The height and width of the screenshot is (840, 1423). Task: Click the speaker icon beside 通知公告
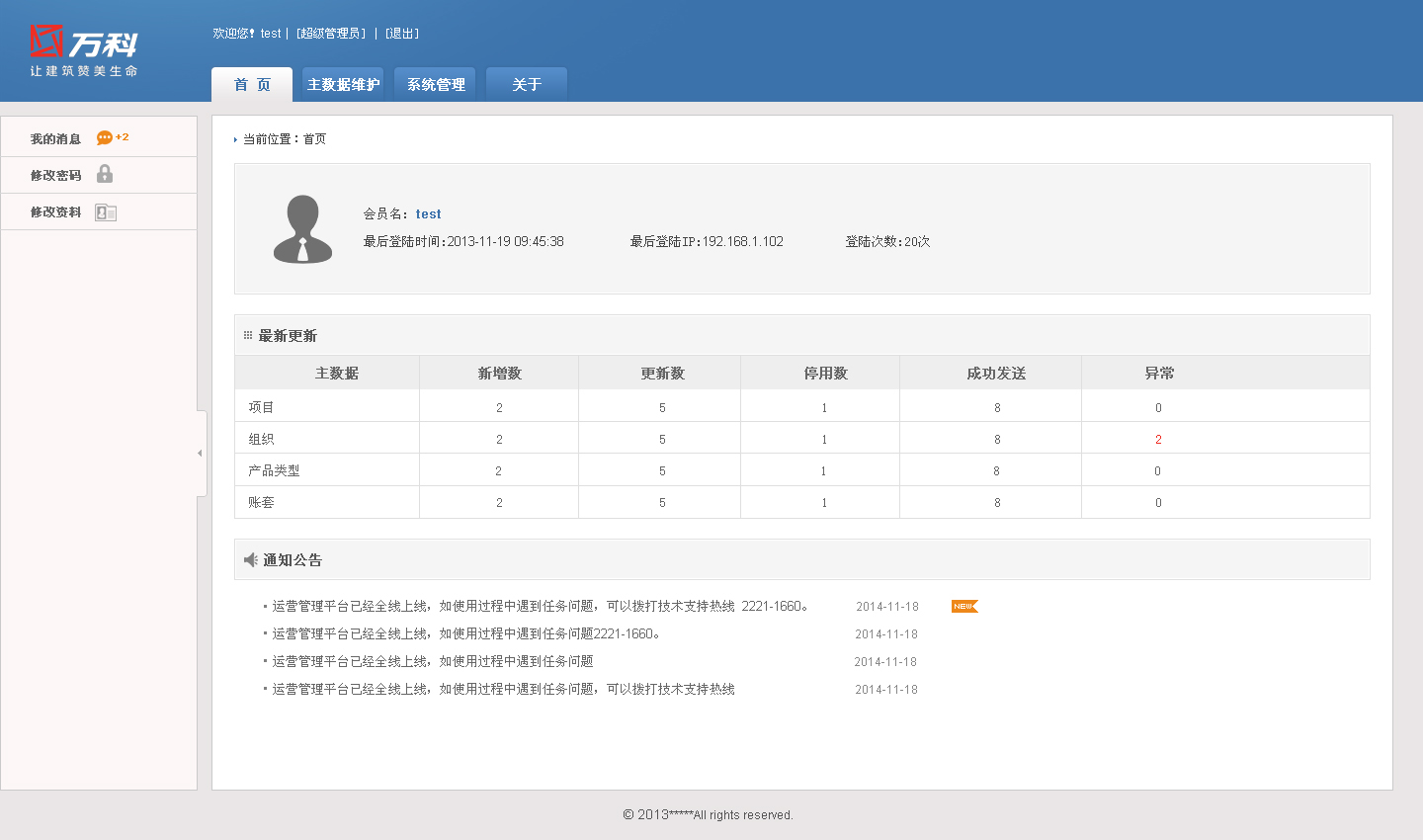[251, 559]
